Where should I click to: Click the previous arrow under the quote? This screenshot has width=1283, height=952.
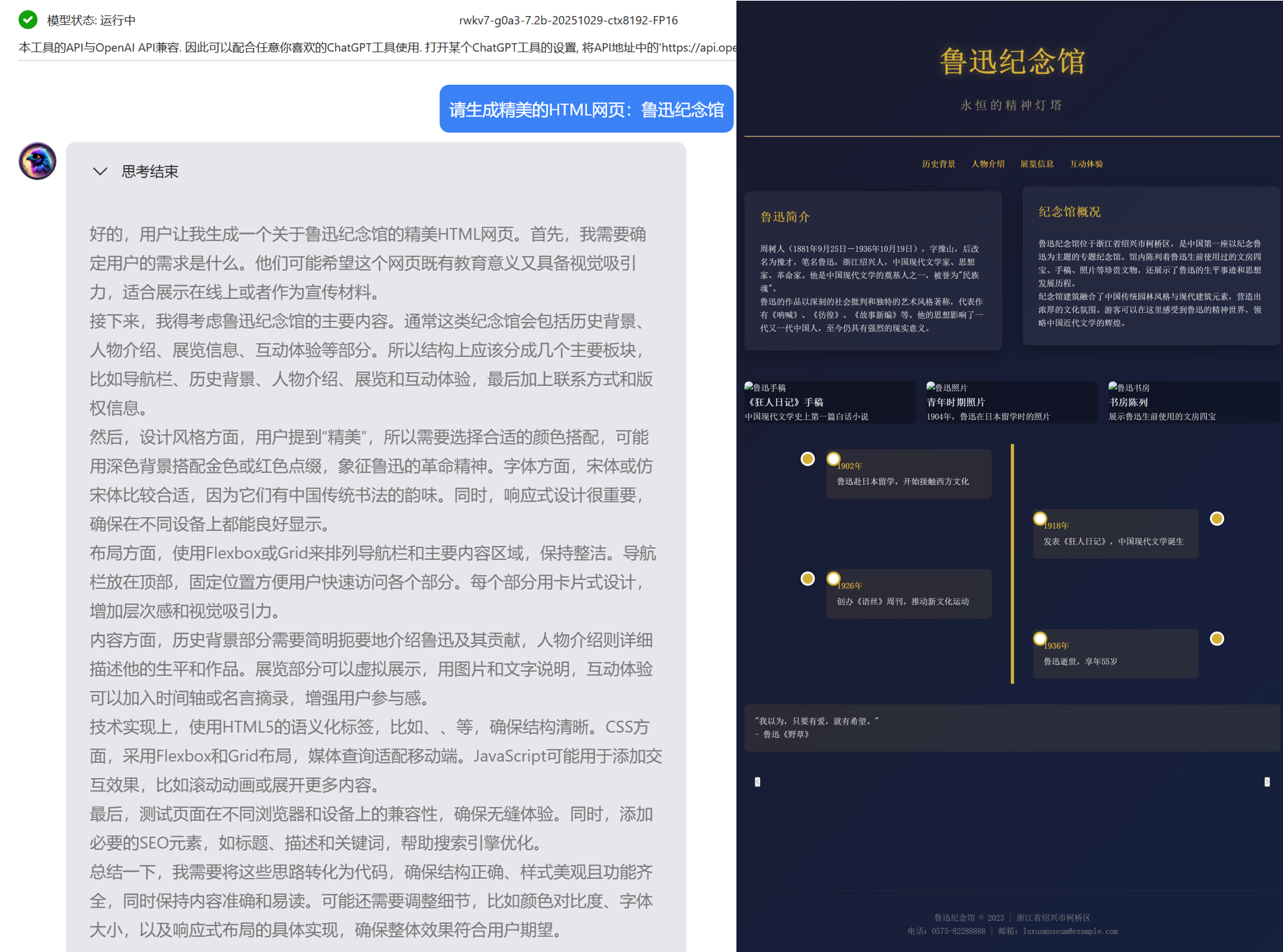pyautogui.click(x=757, y=782)
